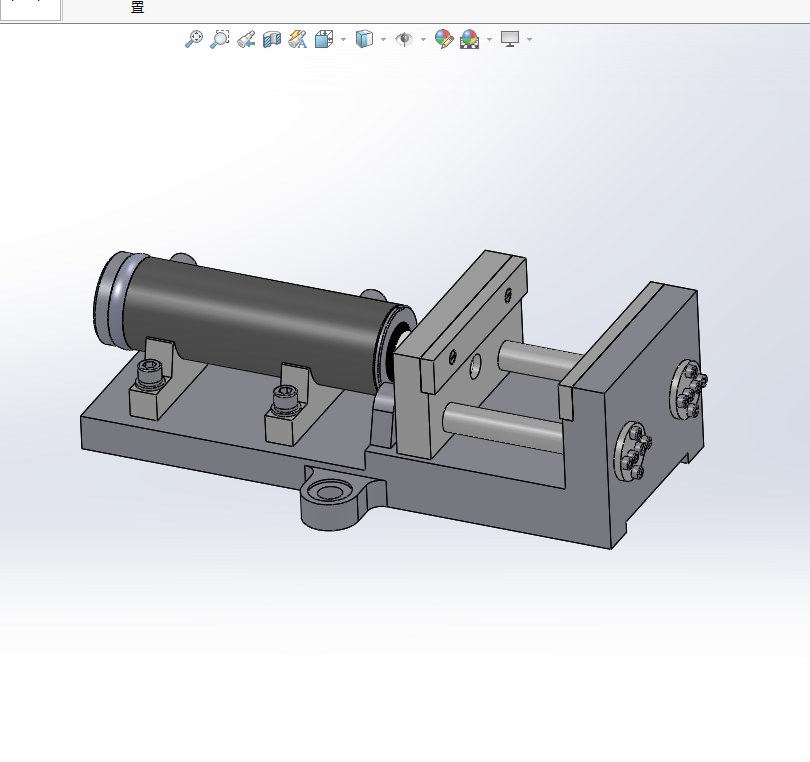Open Dynamic Annotation Views
The height and width of the screenshot is (762, 810).
point(298,39)
